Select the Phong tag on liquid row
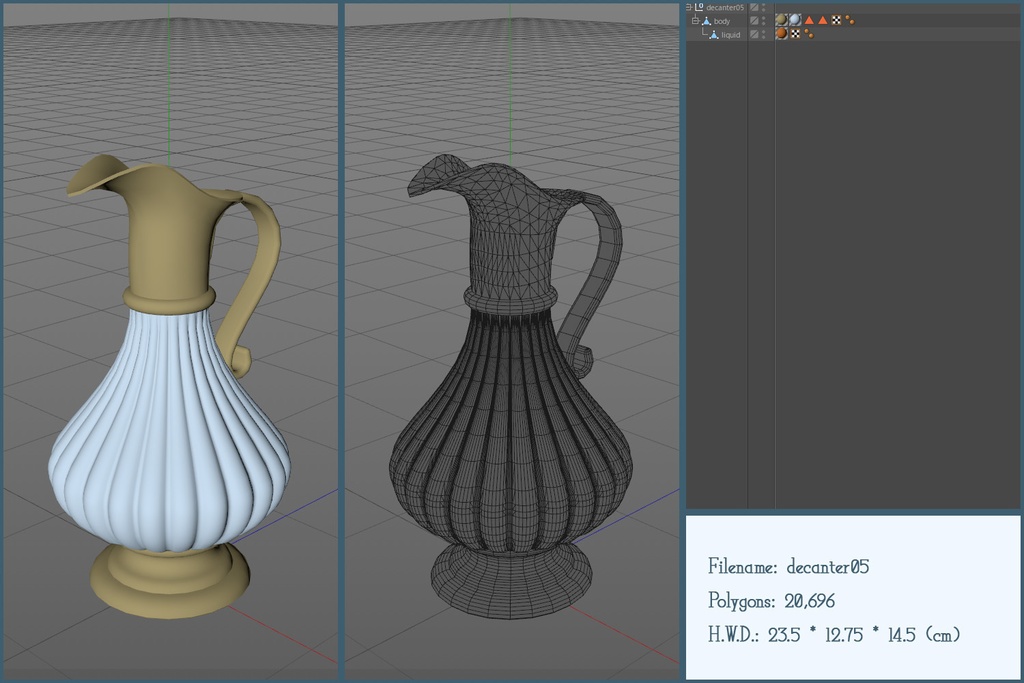Image resolution: width=1024 pixels, height=683 pixels. point(808,34)
